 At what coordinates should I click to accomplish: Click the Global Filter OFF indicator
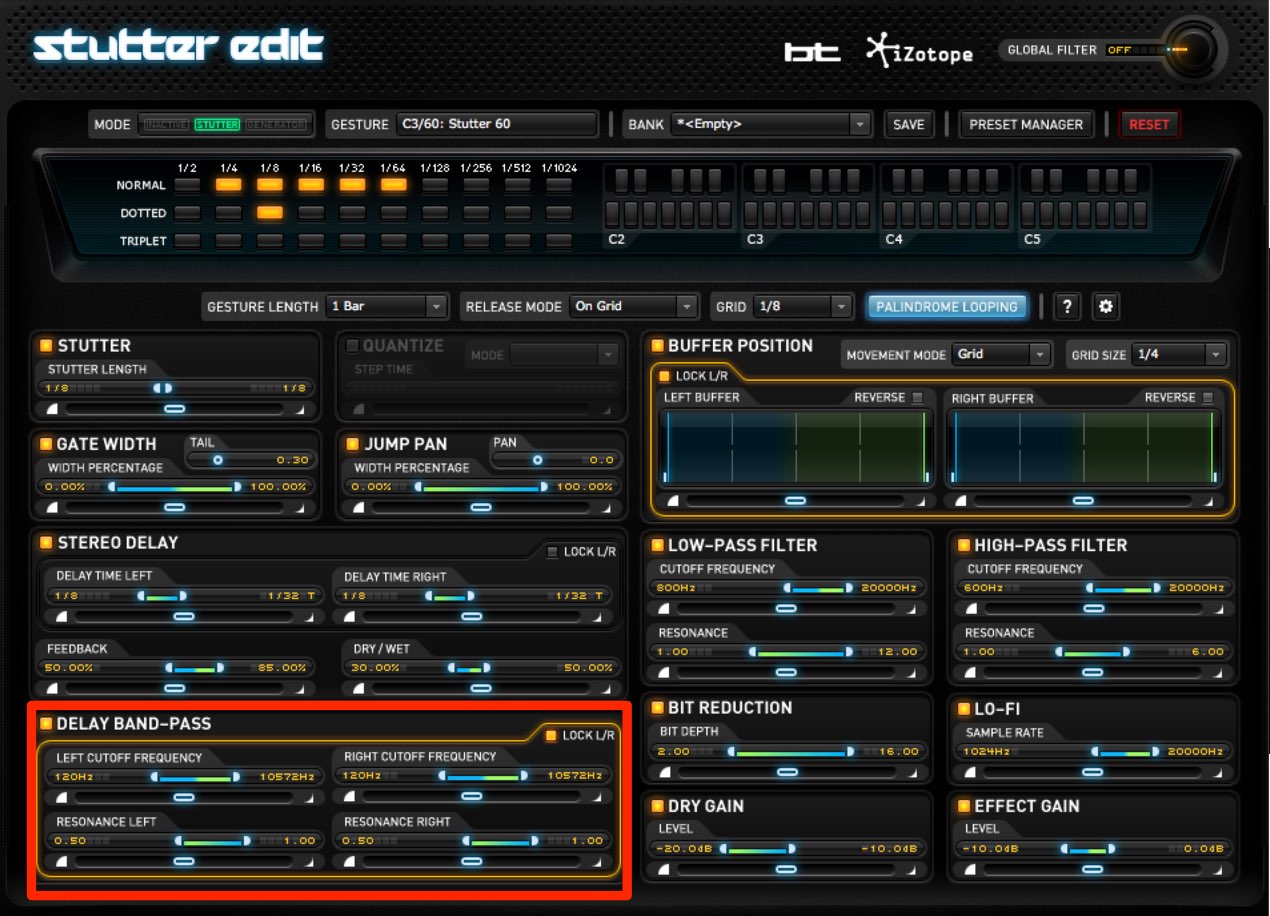(1119, 50)
